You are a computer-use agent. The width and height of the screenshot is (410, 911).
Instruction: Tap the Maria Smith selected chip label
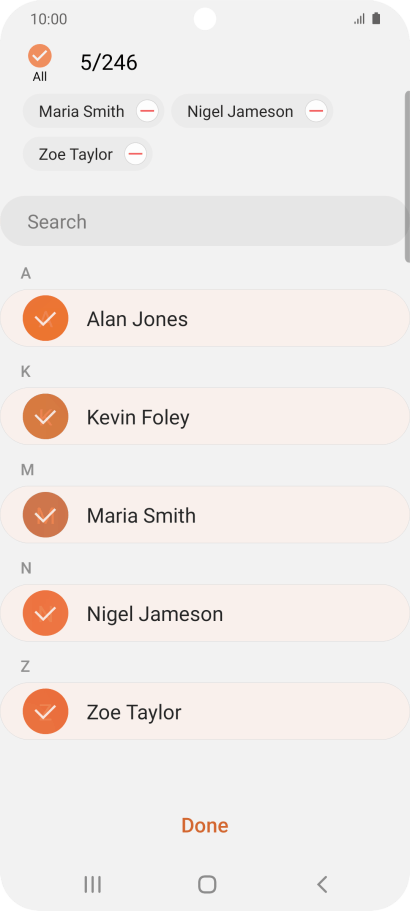tap(81, 112)
